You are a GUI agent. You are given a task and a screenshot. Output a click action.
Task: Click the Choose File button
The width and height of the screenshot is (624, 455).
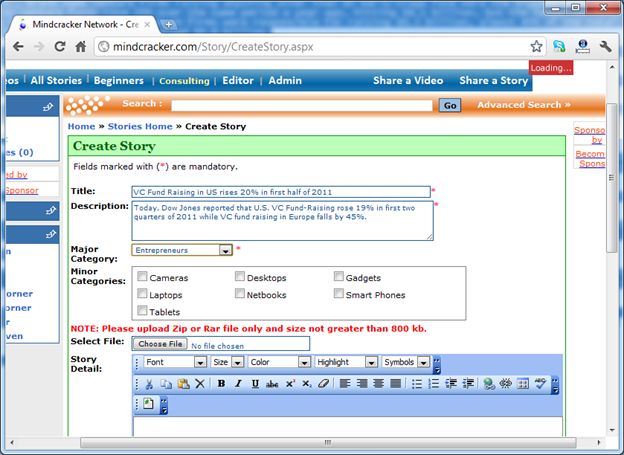[160, 344]
